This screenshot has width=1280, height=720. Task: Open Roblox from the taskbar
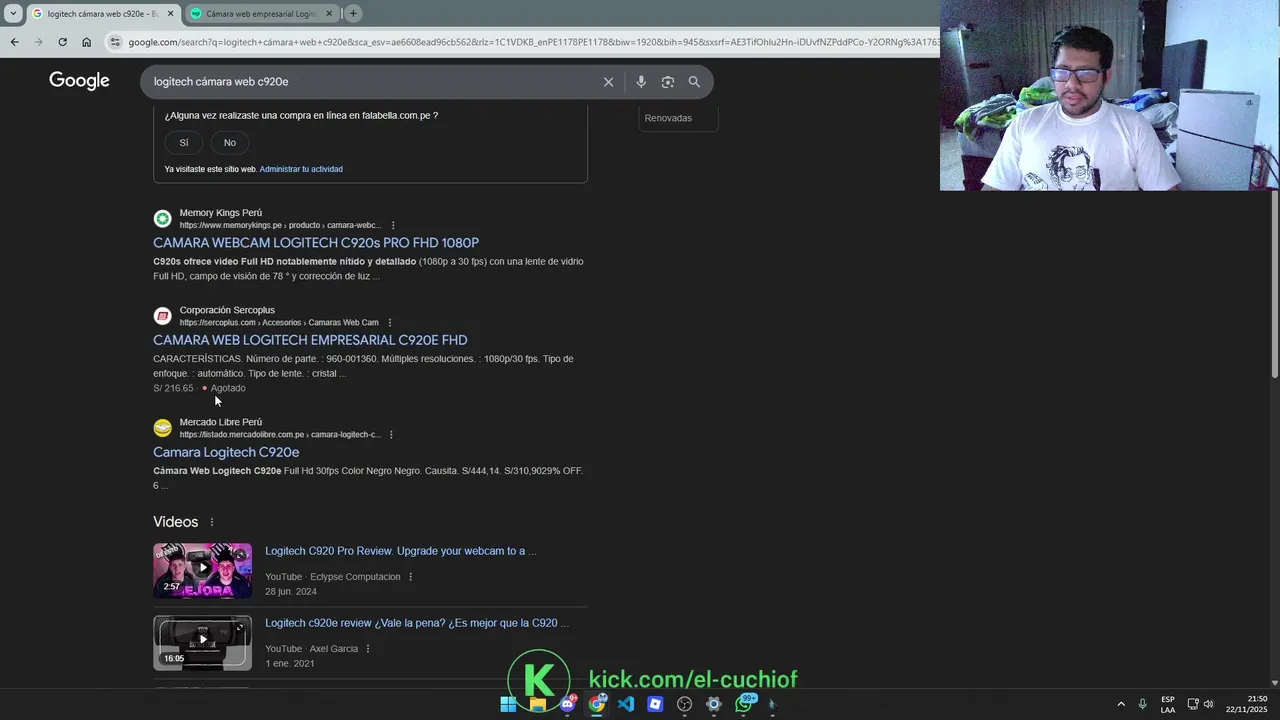point(655,704)
